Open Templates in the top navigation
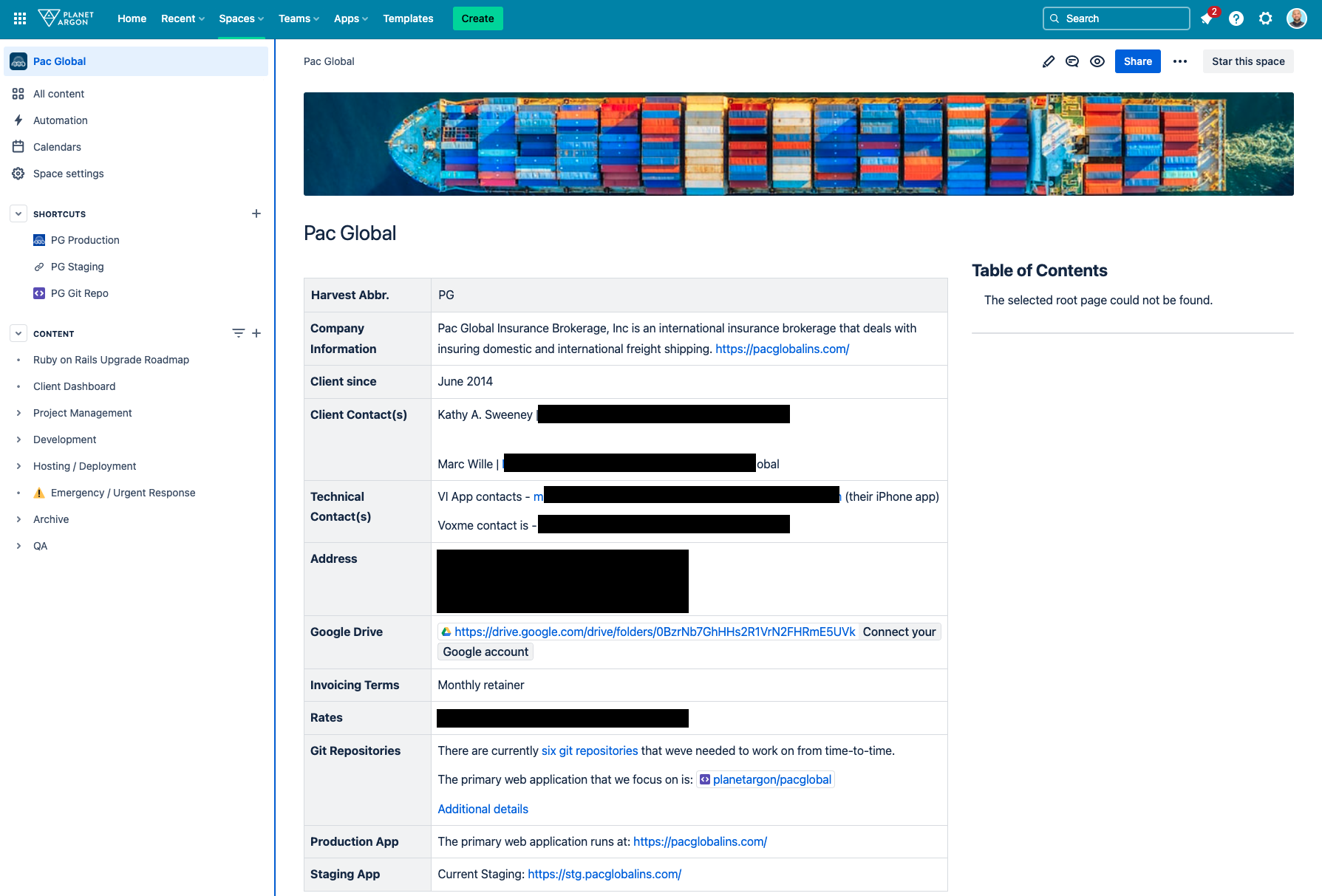The height and width of the screenshot is (896, 1322). click(408, 18)
